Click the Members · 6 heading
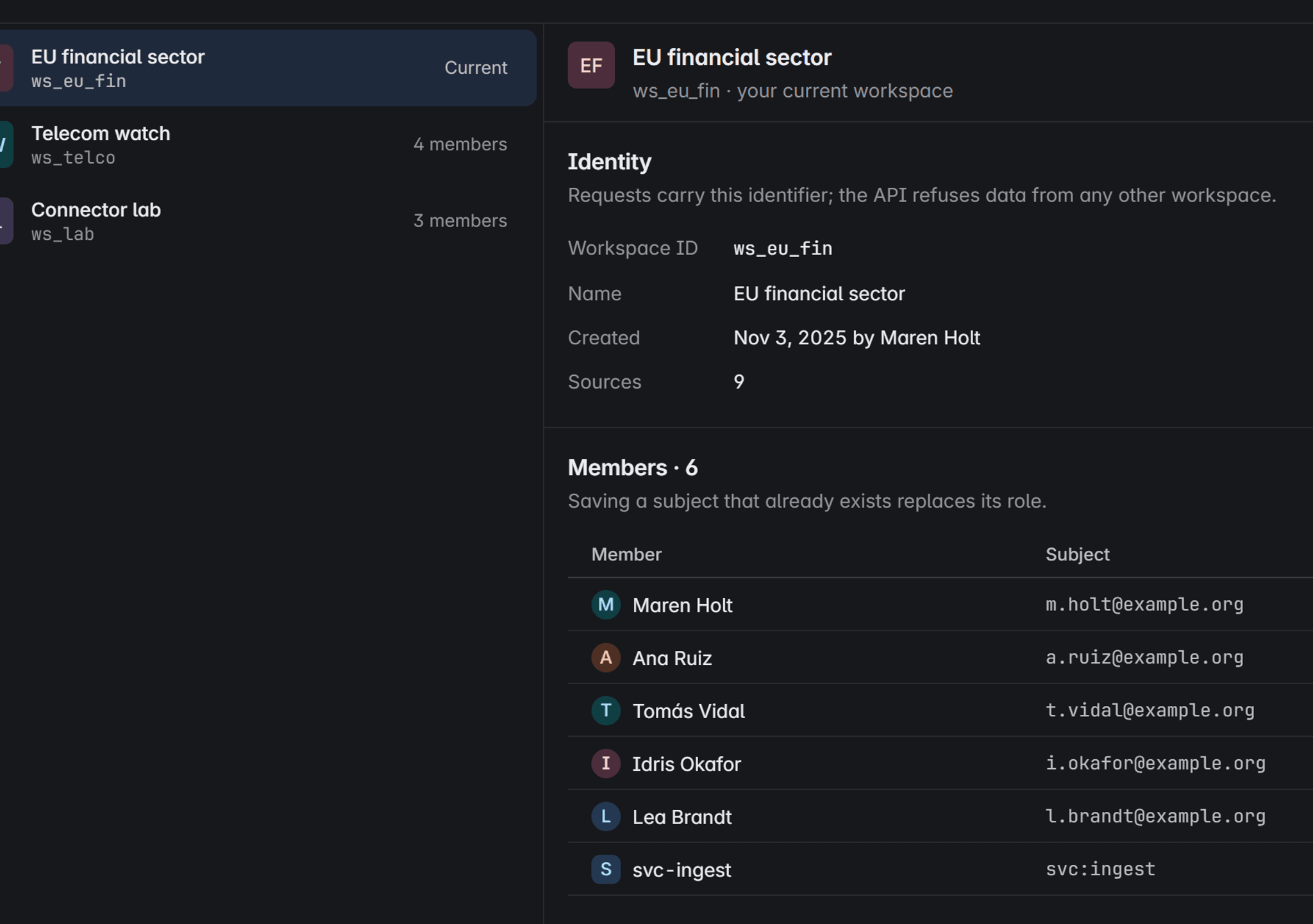The width and height of the screenshot is (1313, 924). pos(633,467)
